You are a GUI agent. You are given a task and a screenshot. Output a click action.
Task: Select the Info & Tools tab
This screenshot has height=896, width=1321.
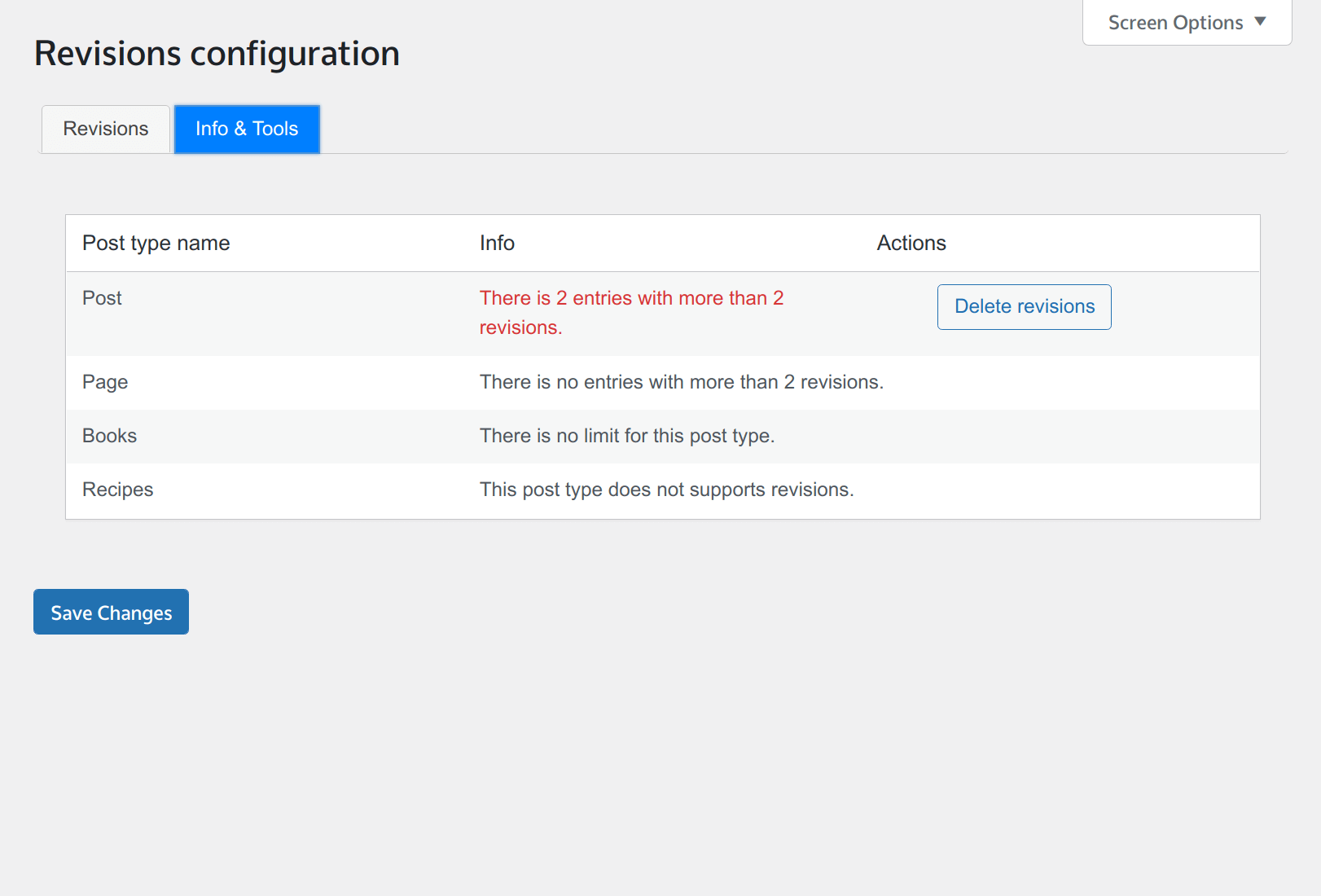[x=247, y=129]
